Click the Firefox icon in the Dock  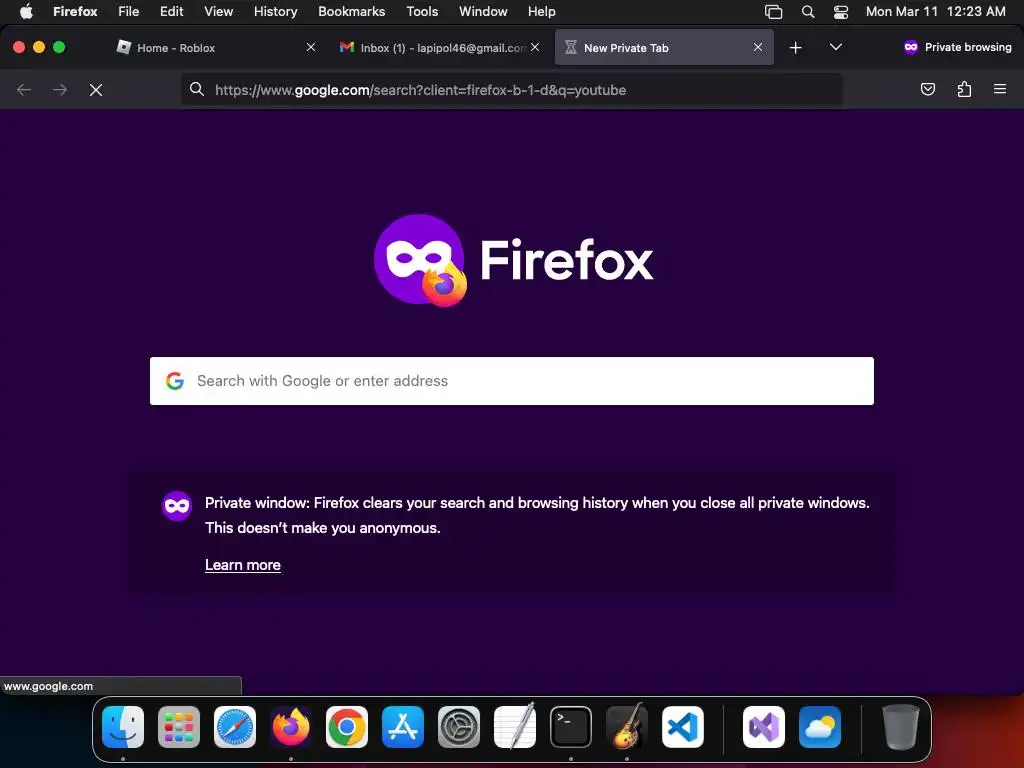pyautogui.click(x=291, y=727)
